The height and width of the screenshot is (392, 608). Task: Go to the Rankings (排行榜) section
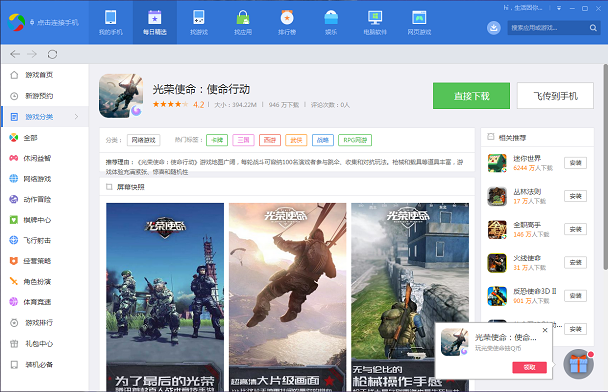click(287, 22)
